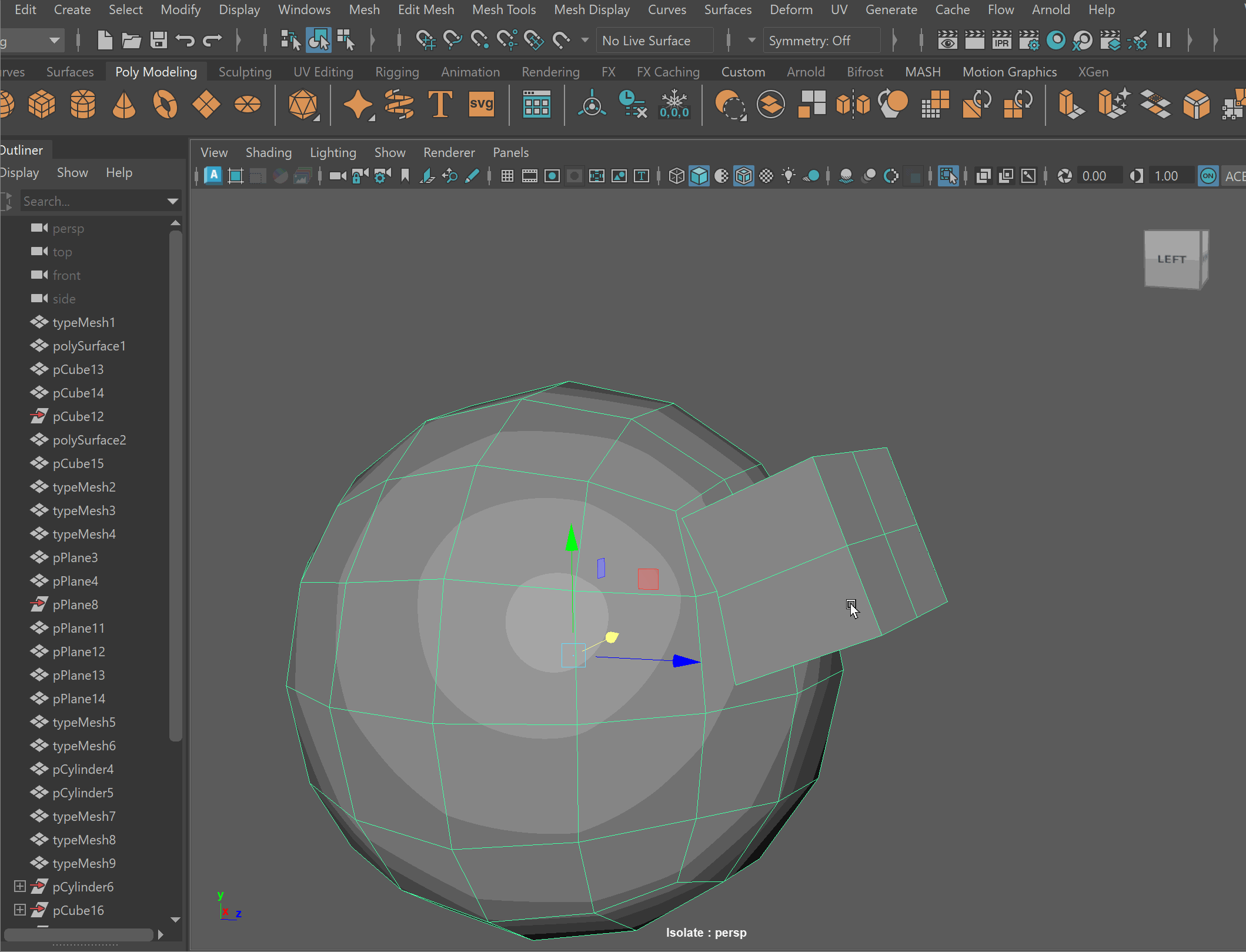Viewport: 1246px width, 952px height.
Task: Click the Undo arrow icon
Action: click(x=185, y=41)
